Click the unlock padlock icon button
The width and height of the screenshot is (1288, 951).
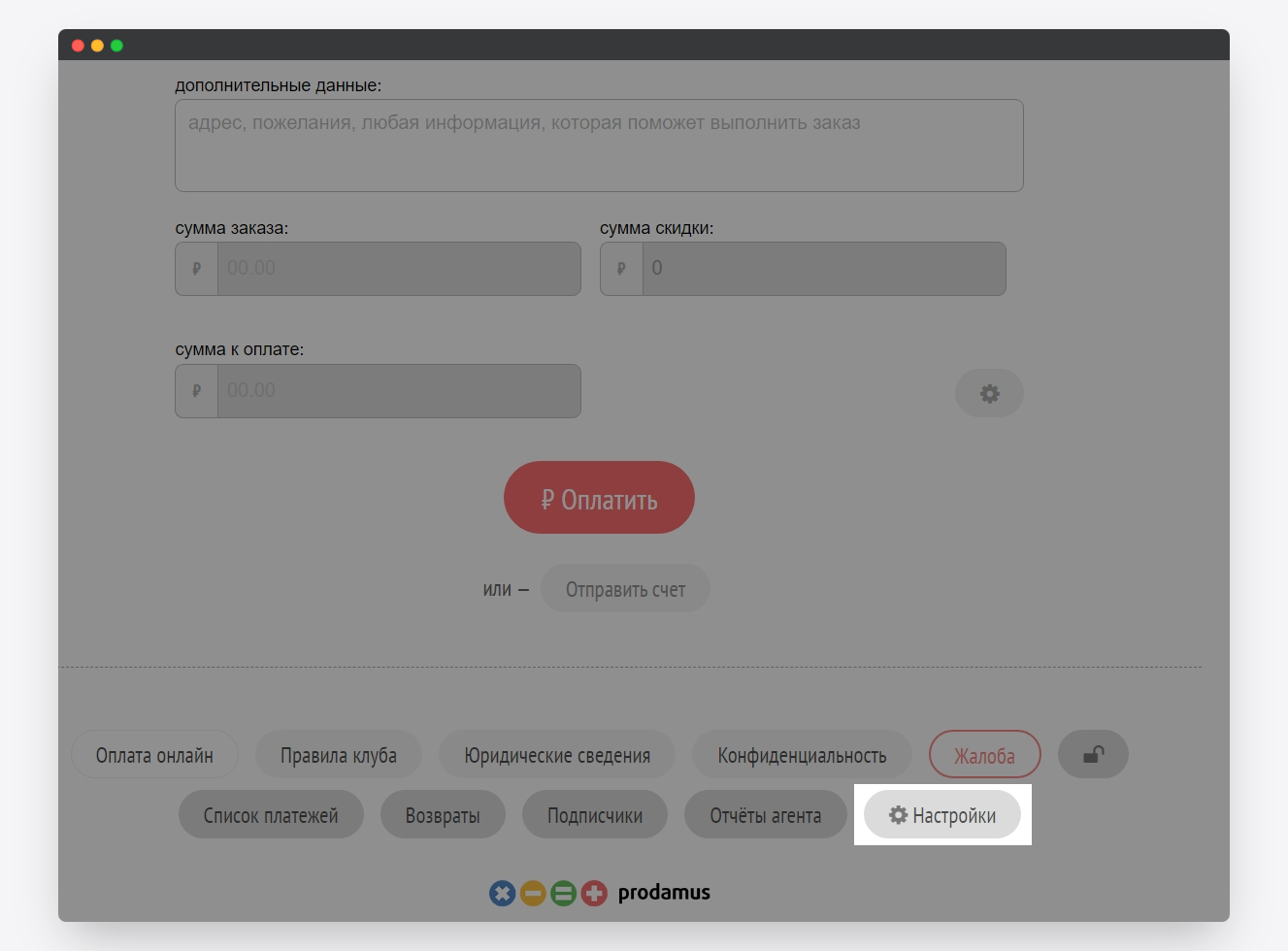[1093, 754]
